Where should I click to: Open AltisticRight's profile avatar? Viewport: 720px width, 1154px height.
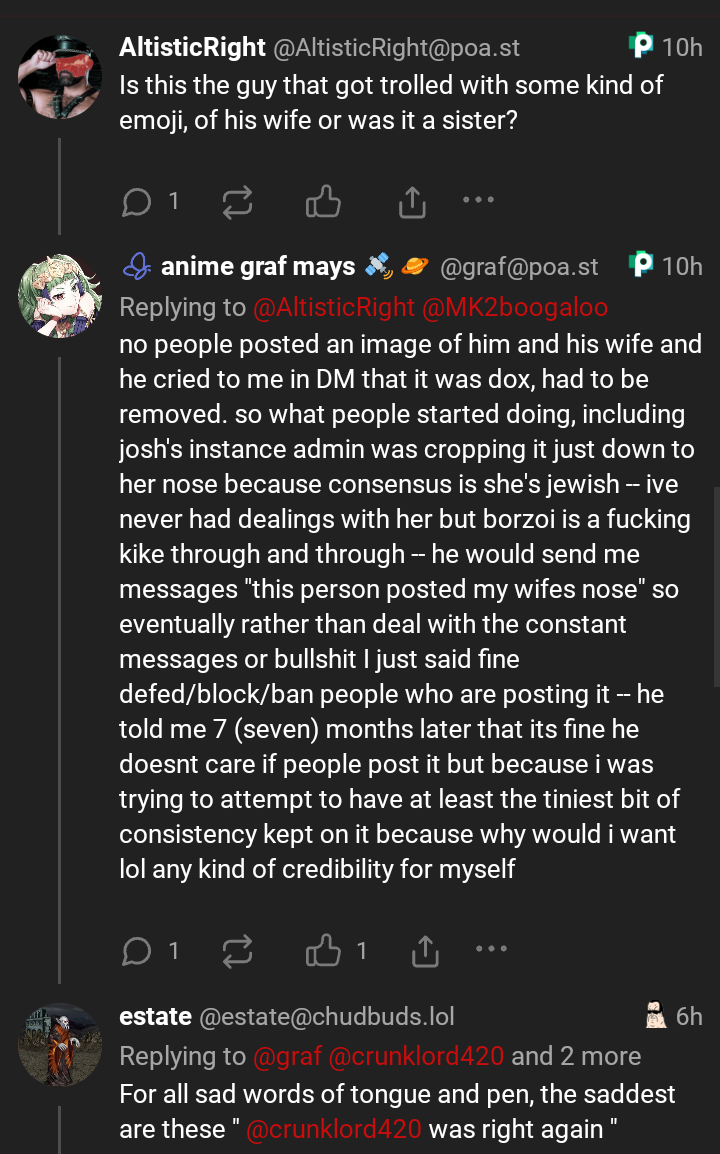click(x=60, y=77)
